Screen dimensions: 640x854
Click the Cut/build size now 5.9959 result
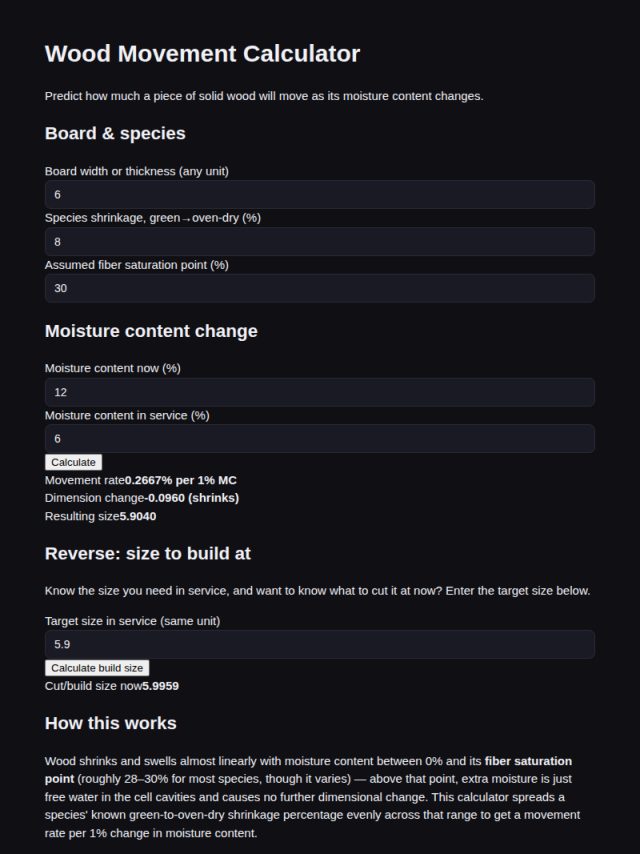pos(161,686)
